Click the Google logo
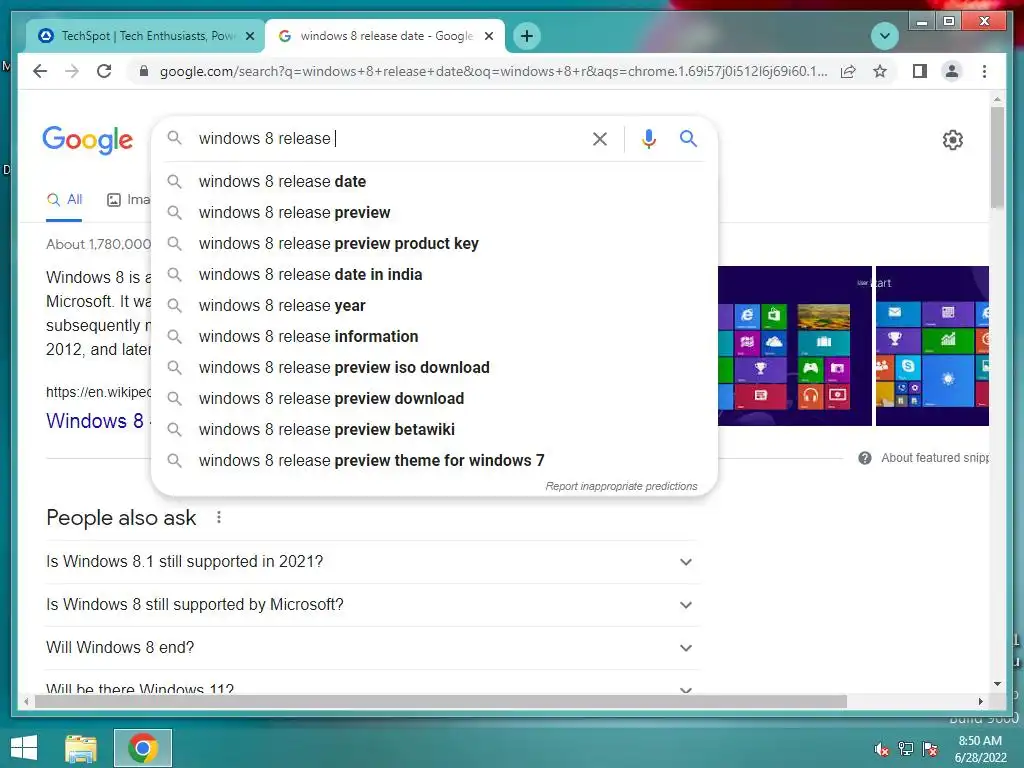Screen dimensions: 1024x768 pos(88,140)
